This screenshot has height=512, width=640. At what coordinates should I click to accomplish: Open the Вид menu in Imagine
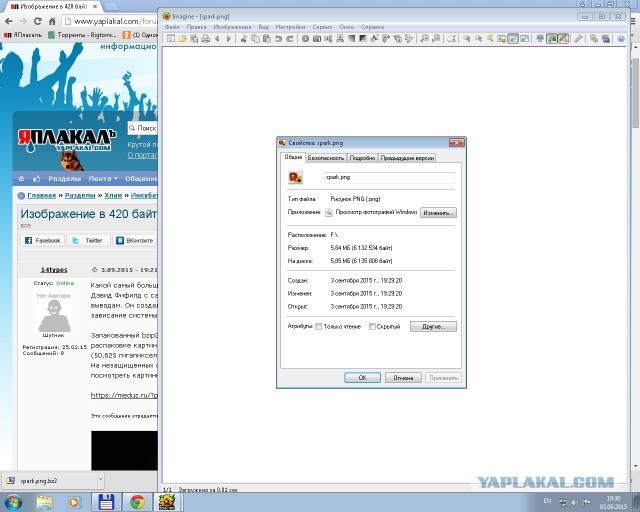[x=263, y=27]
